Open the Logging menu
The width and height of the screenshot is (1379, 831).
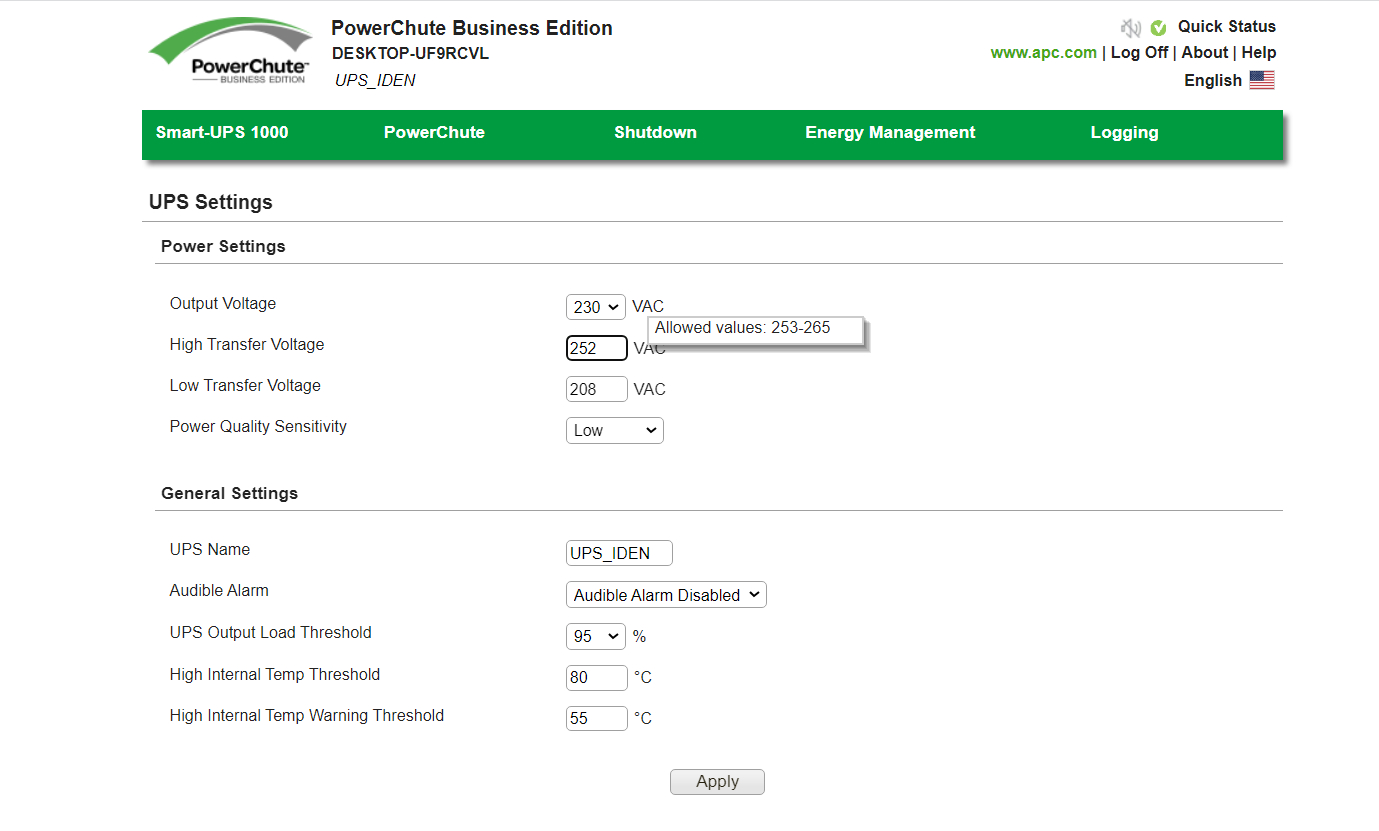(1124, 132)
